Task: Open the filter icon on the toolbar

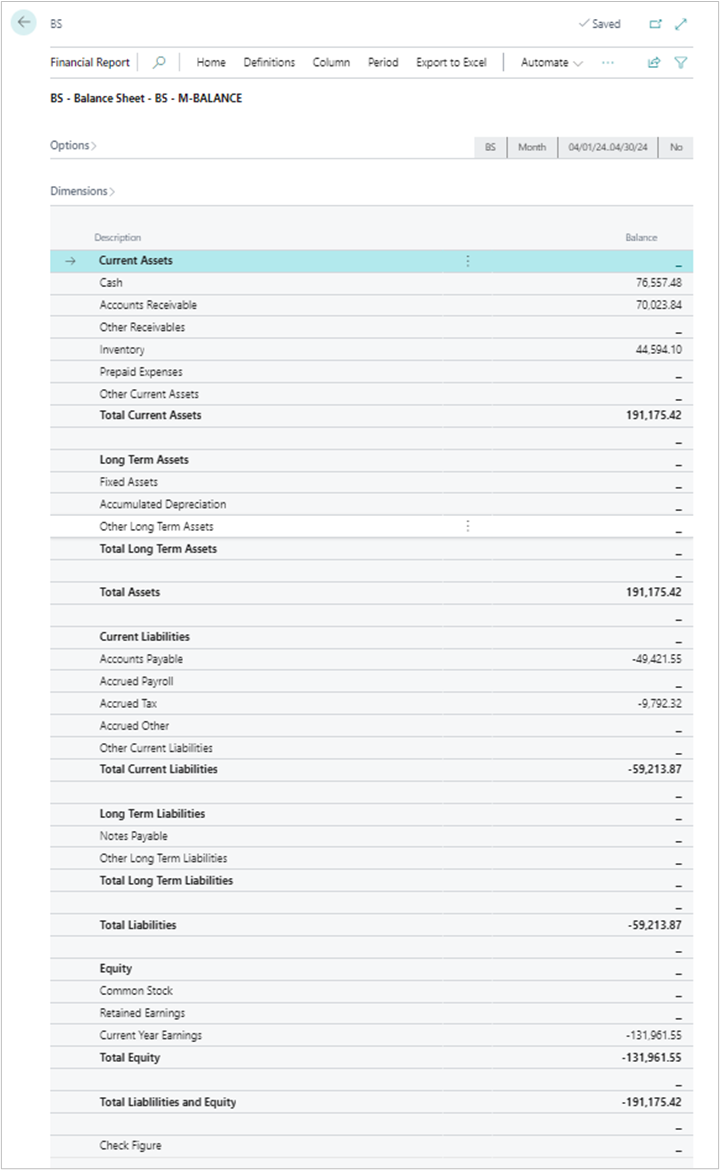Action: (x=681, y=62)
